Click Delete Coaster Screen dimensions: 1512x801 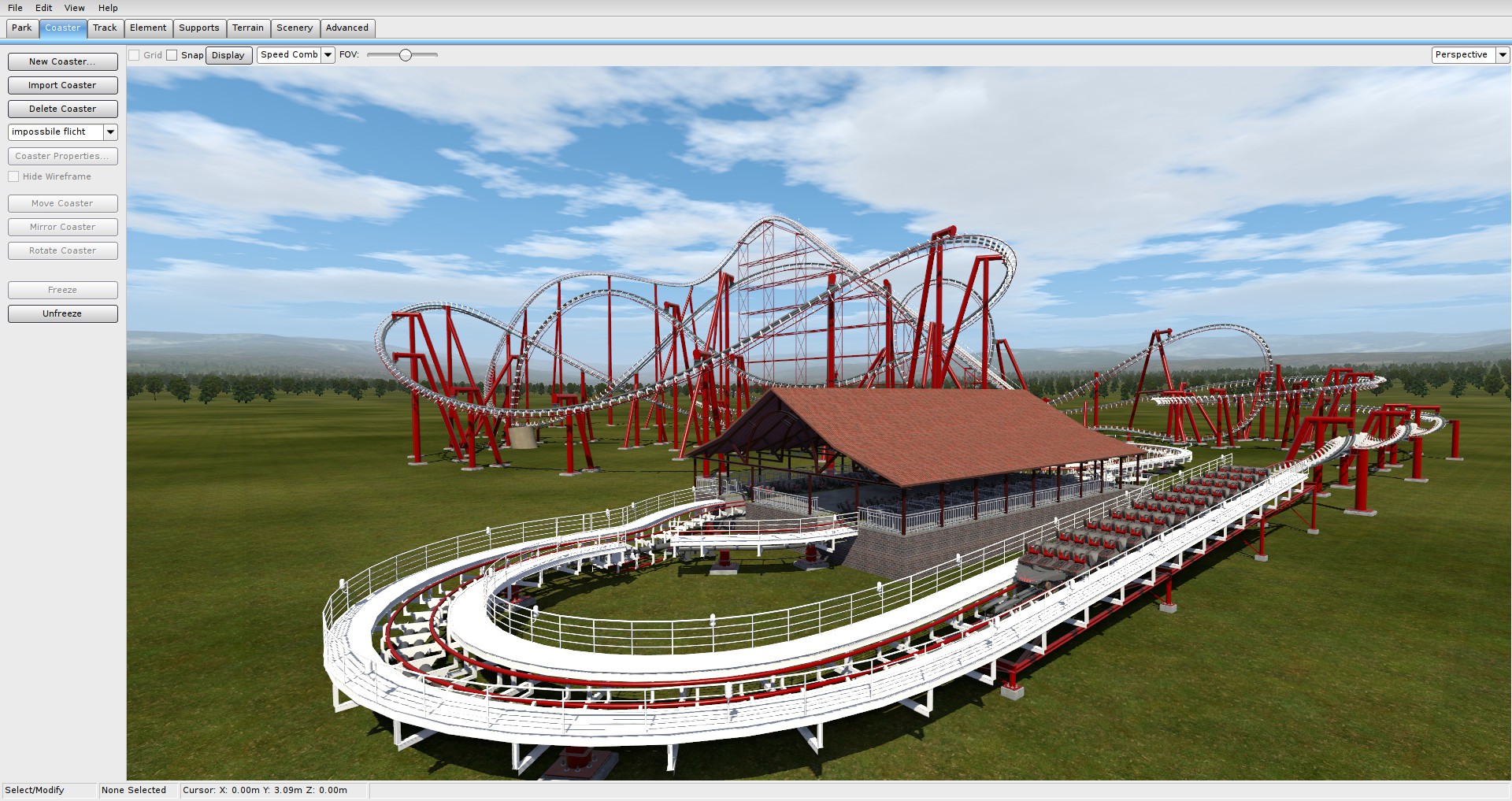(63, 109)
